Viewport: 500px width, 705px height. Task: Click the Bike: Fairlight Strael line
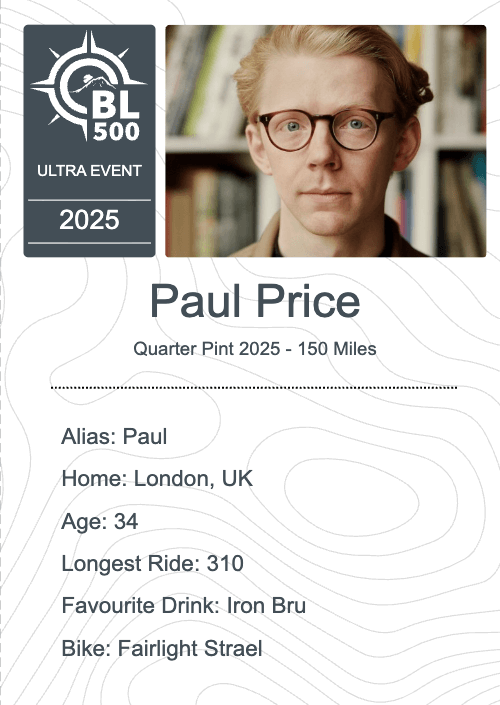(162, 648)
